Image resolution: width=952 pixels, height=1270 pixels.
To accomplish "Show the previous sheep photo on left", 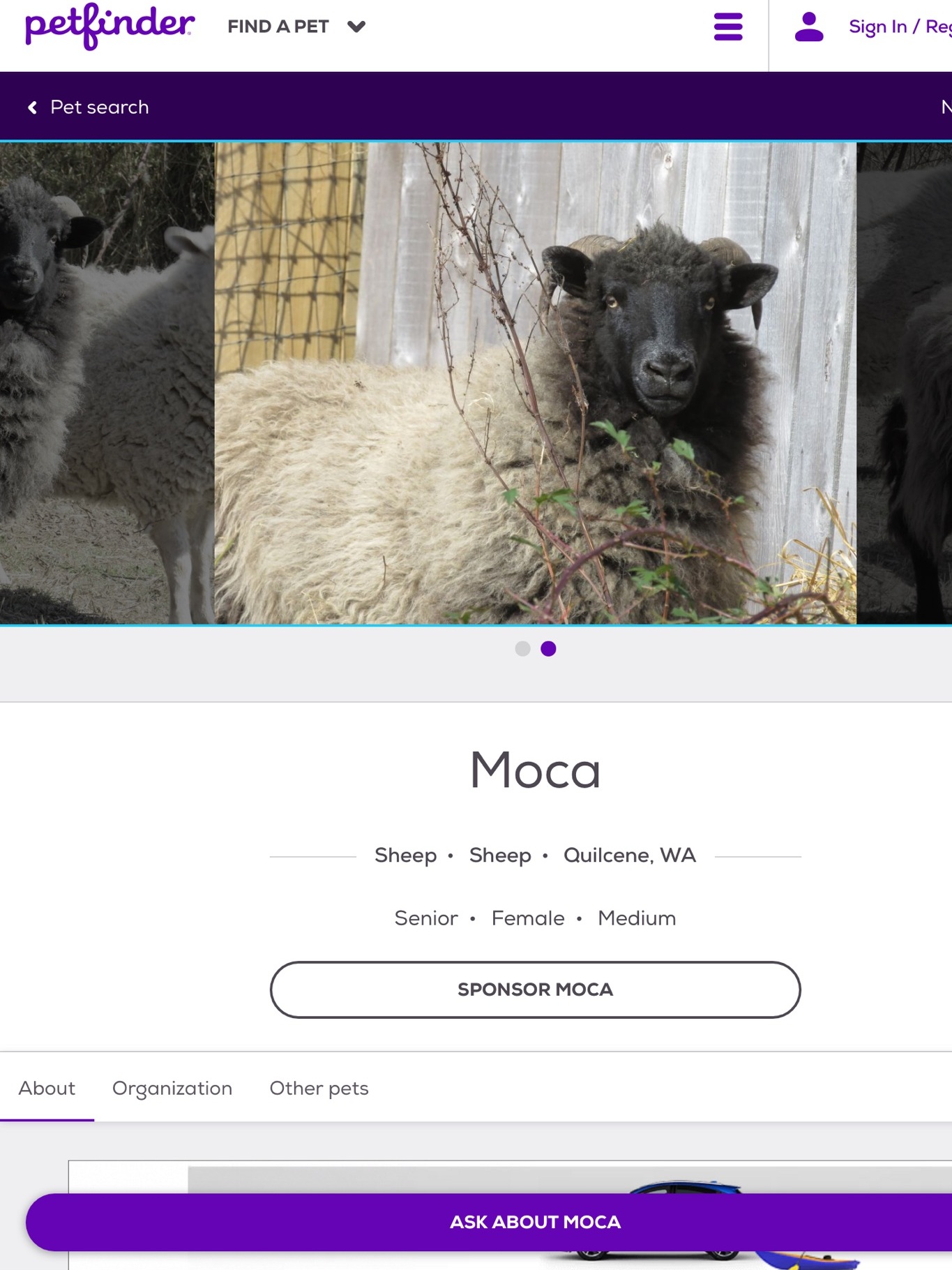I will coord(107,383).
